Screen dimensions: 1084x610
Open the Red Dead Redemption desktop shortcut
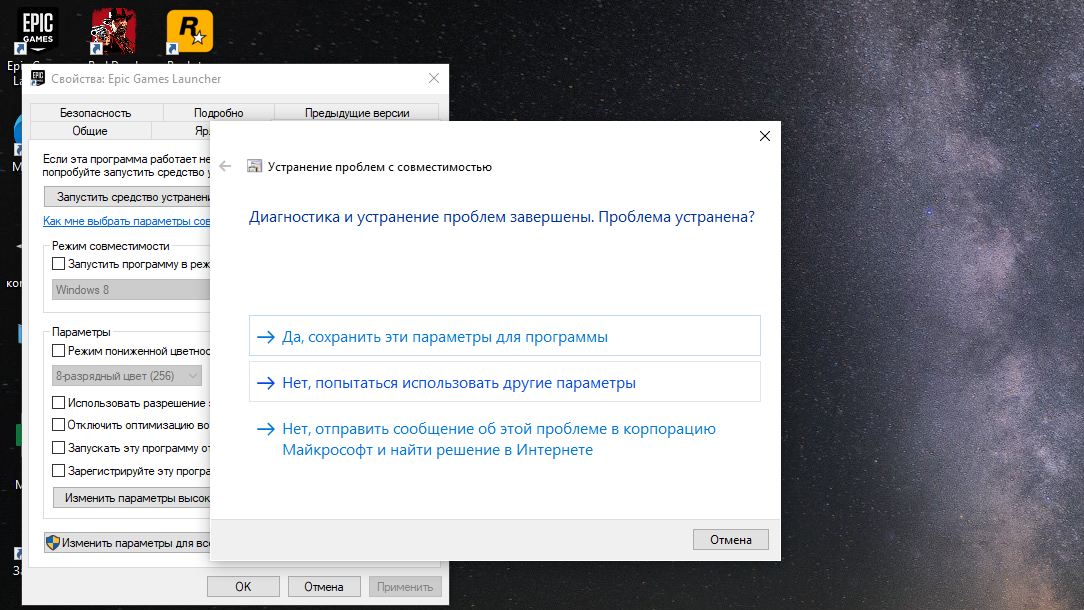(x=113, y=30)
